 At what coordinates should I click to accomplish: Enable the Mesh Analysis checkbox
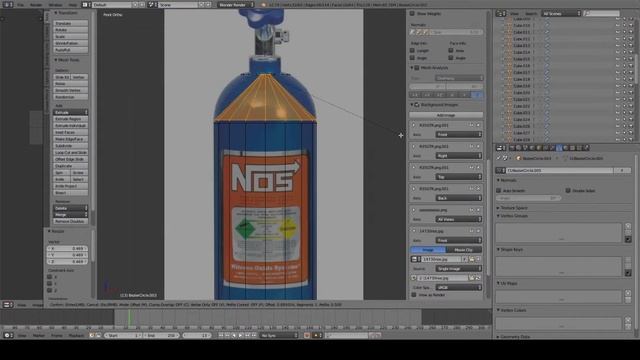coord(417,68)
